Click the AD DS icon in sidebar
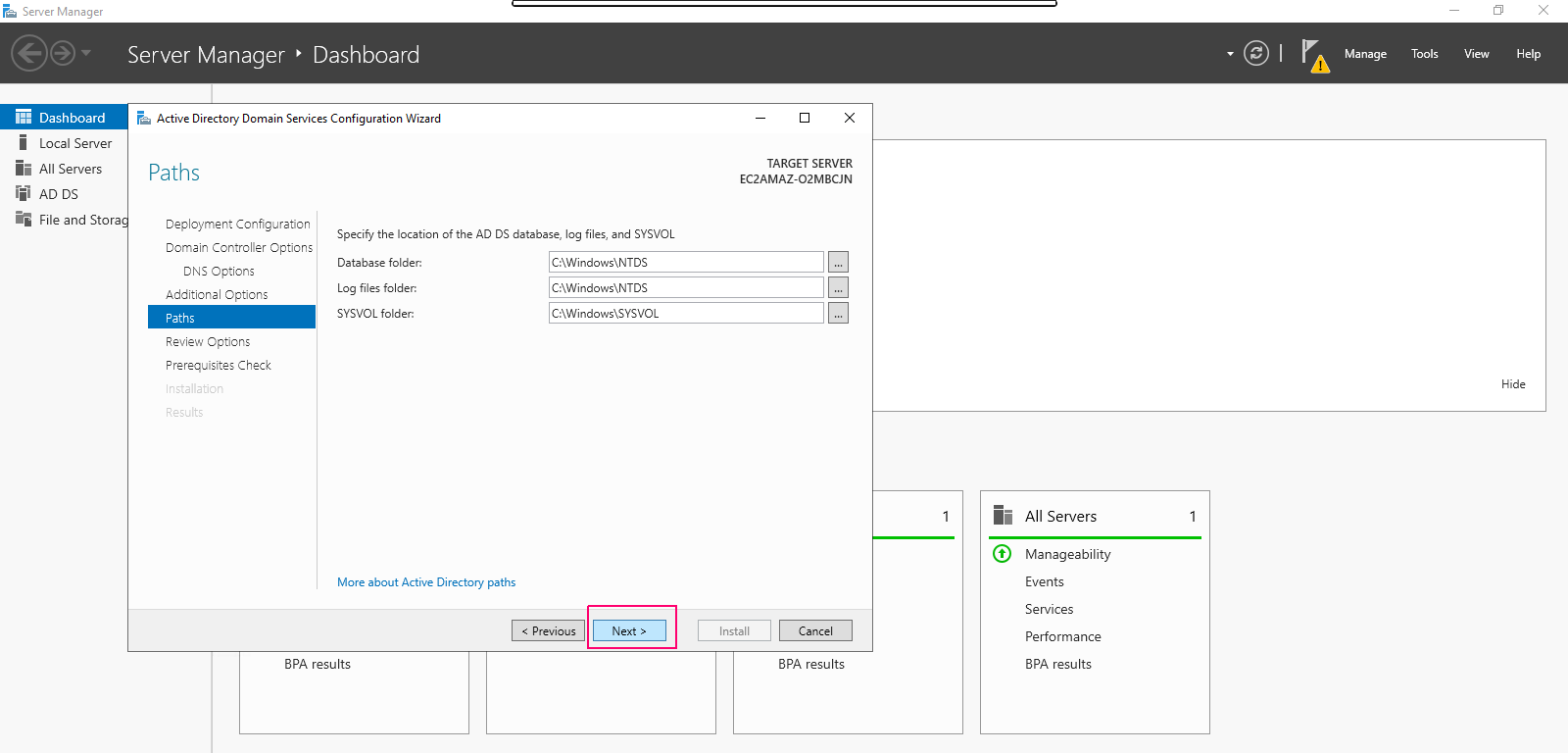The width and height of the screenshot is (1568, 753). click(24, 193)
